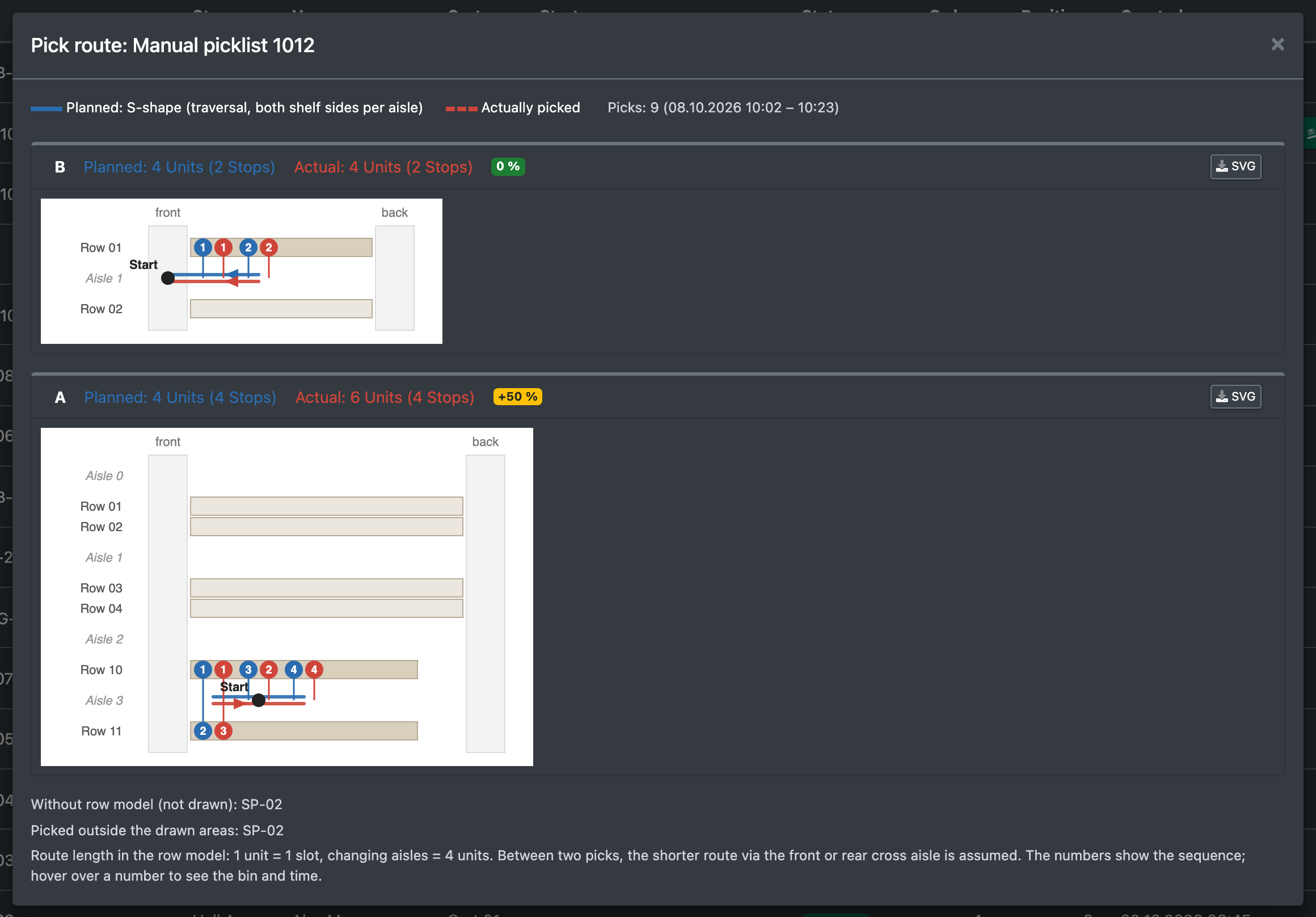This screenshot has width=1316, height=917.
Task: Click blue planned marker 4 on Row 10
Action: [293, 670]
